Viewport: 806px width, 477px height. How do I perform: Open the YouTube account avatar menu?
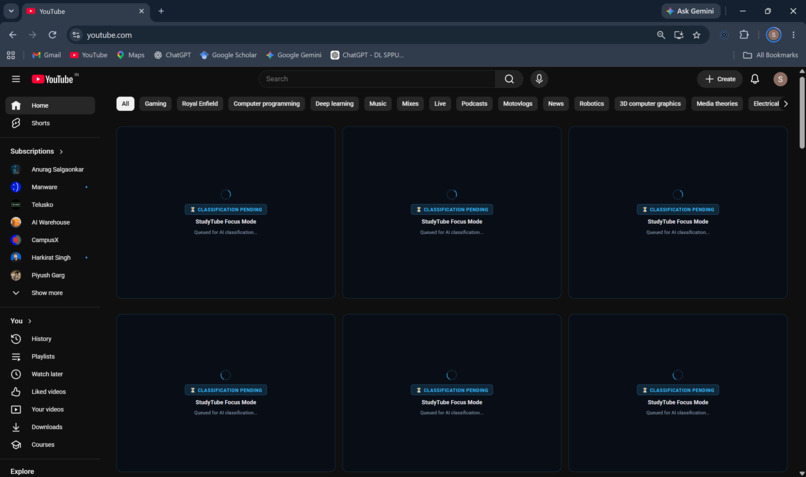[780, 79]
